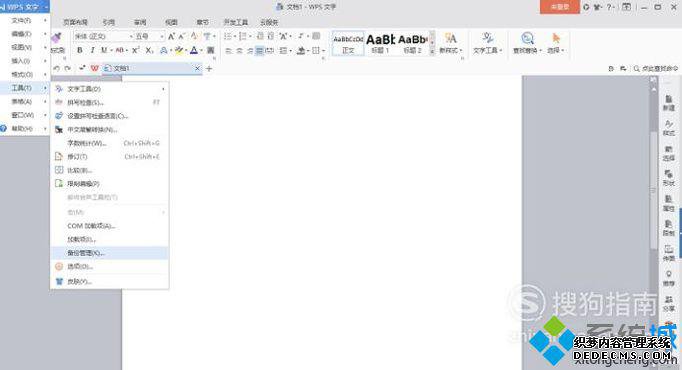Viewport: 682px width, 370px height.
Task: Click the text highlight color icon
Action: (179, 50)
